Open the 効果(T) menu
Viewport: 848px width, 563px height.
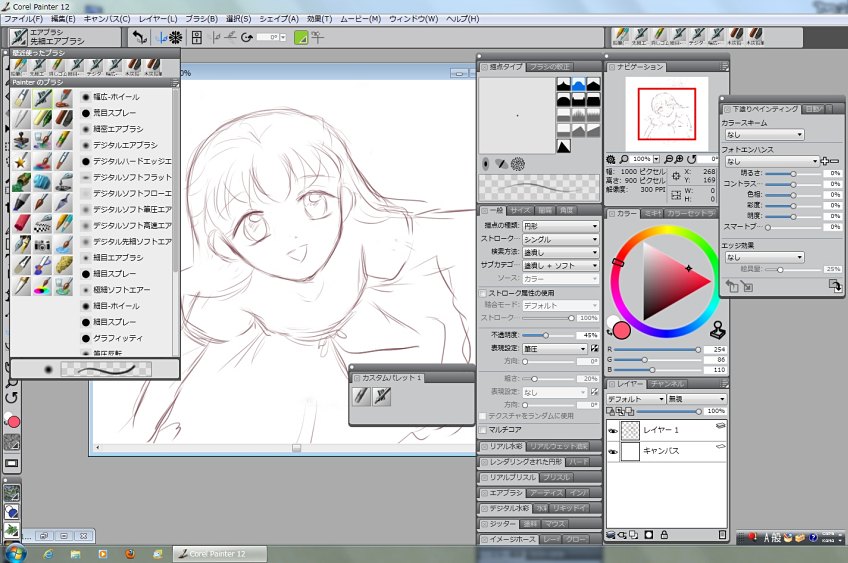tap(320, 19)
